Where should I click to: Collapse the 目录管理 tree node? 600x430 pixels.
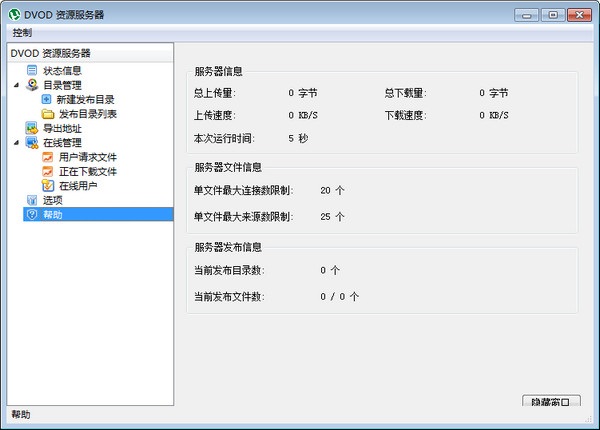click(16, 85)
